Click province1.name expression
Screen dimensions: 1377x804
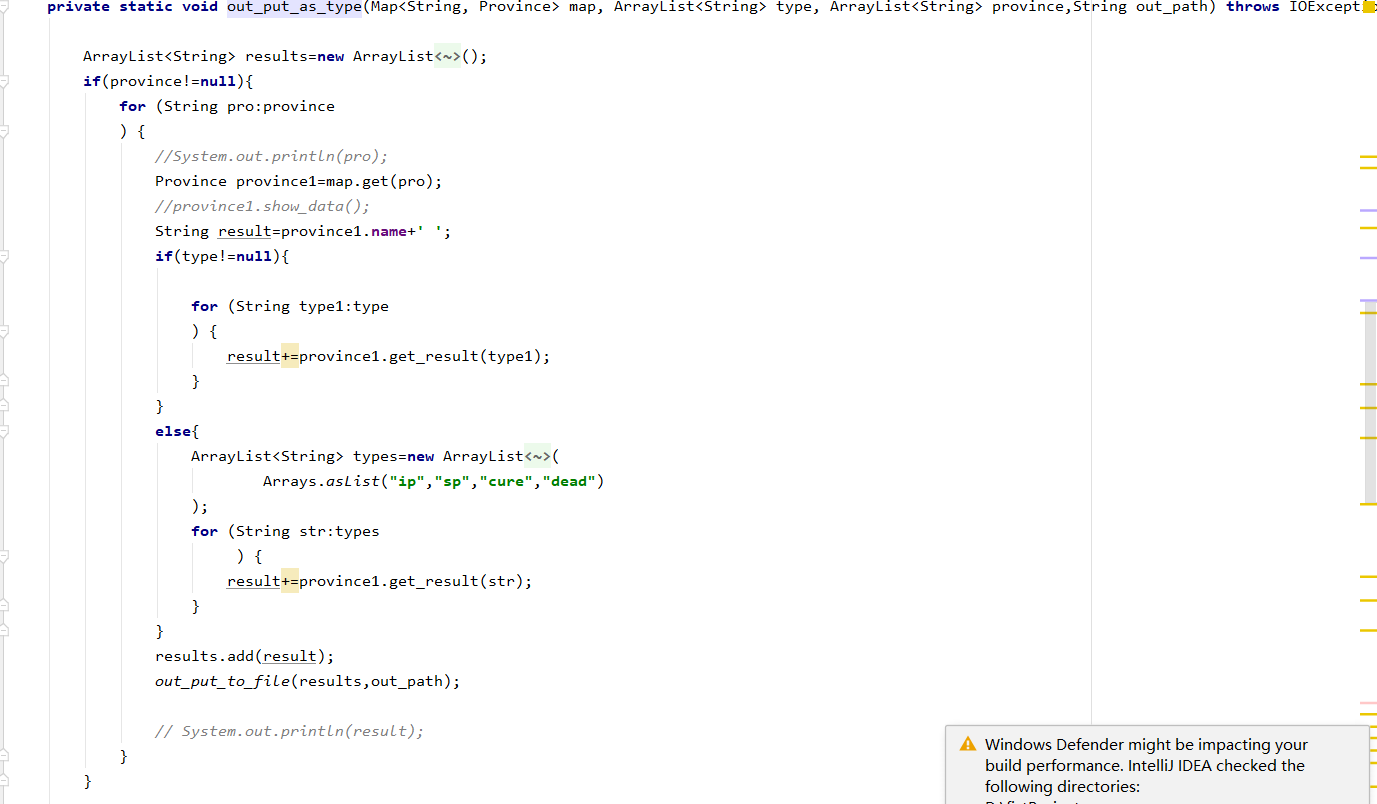(x=344, y=231)
